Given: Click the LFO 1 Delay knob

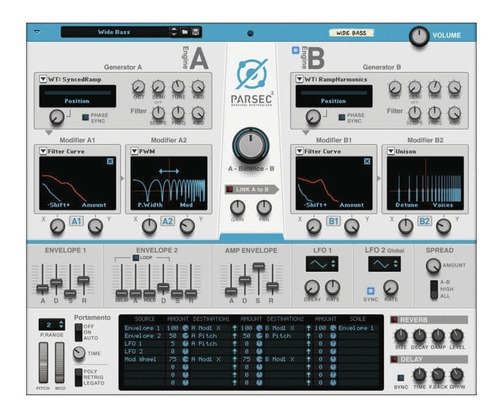Looking at the screenshot, I should 312,287.
